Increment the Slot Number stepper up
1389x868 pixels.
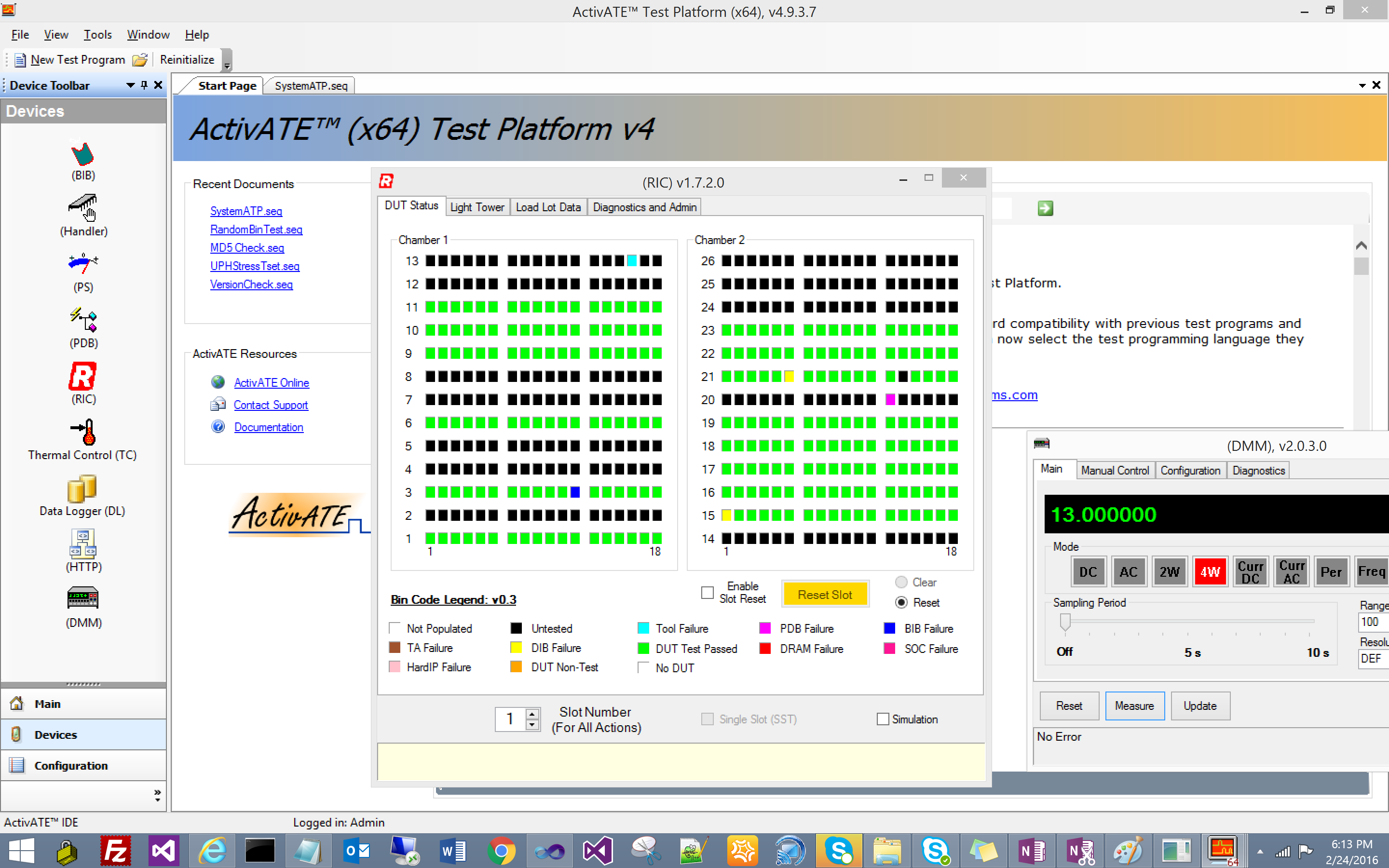pos(532,714)
